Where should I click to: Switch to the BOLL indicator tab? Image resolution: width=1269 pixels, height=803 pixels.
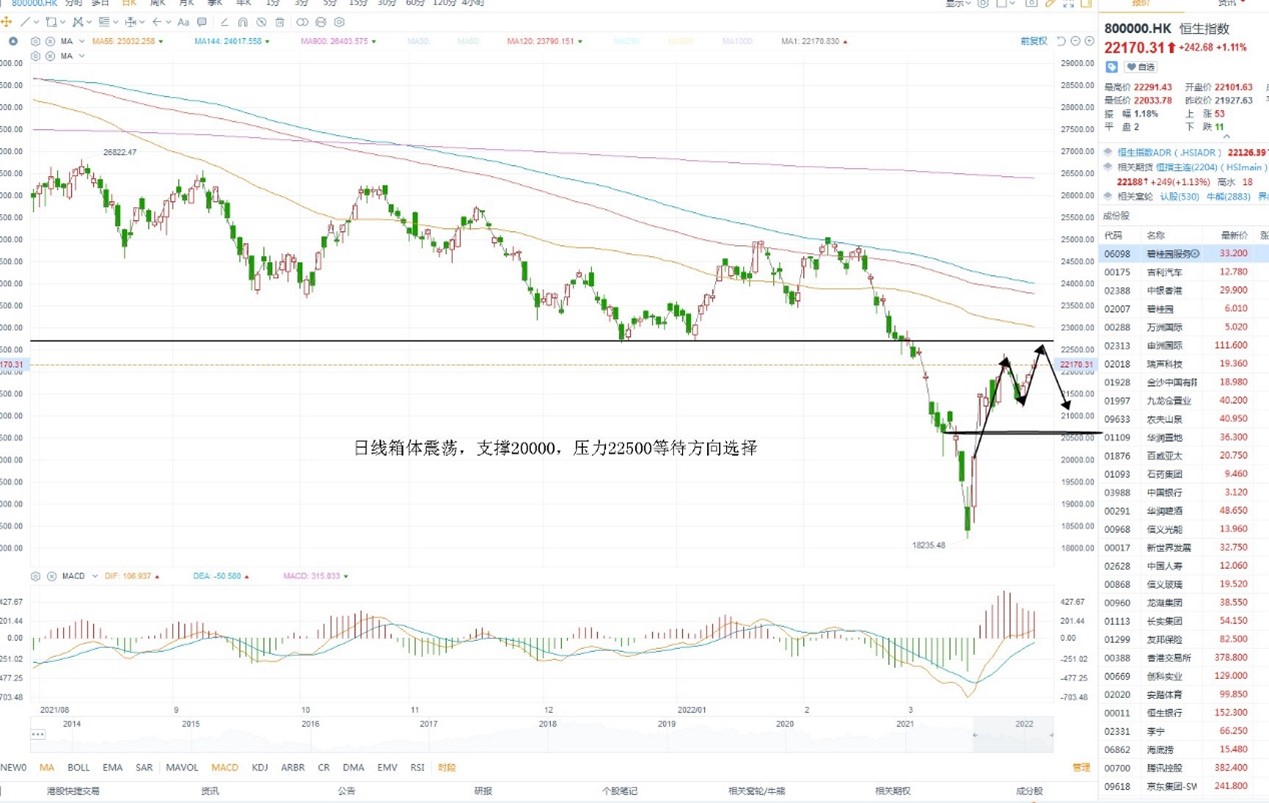79,767
